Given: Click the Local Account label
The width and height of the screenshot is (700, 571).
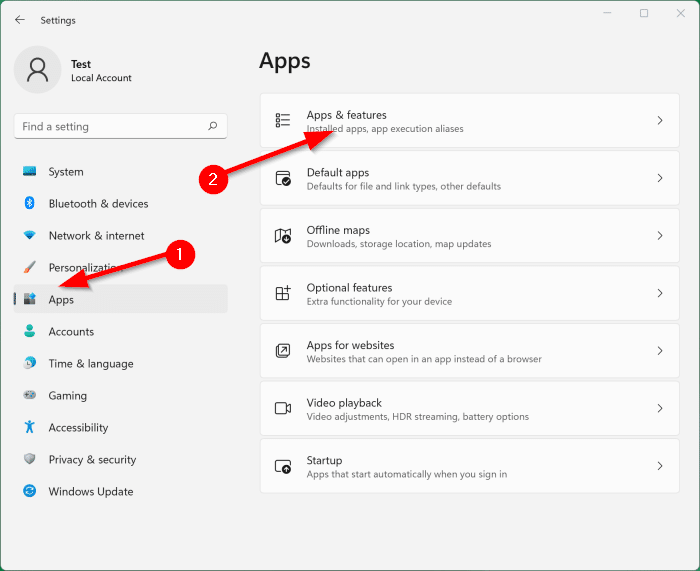Looking at the screenshot, I should [101, 78].
